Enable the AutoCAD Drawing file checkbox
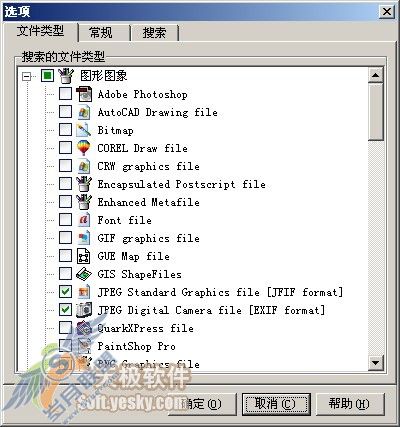400x427 pixels. coord(65,112)
